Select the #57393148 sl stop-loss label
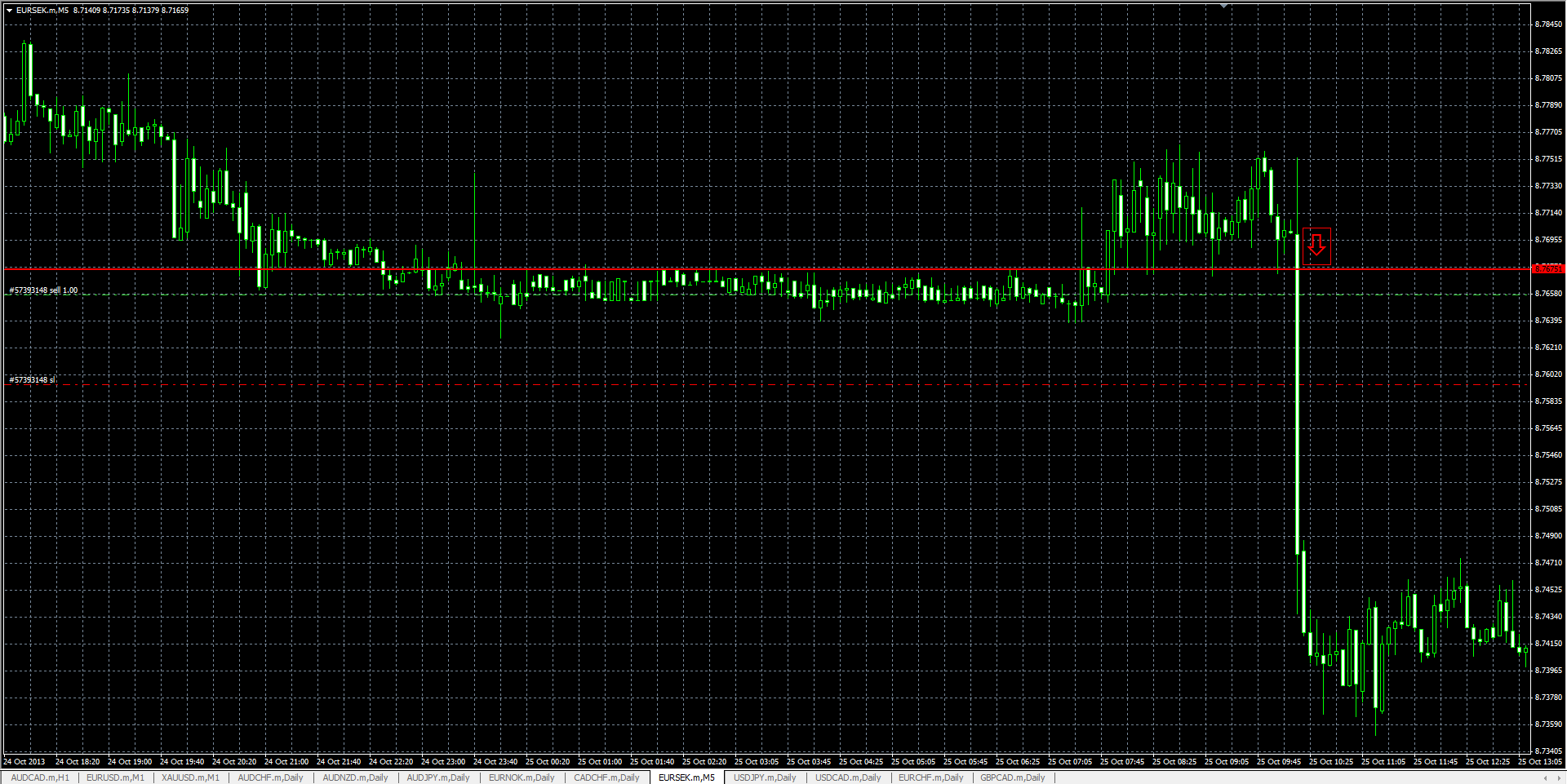The image size is (1567, 784). coord(33,379)
